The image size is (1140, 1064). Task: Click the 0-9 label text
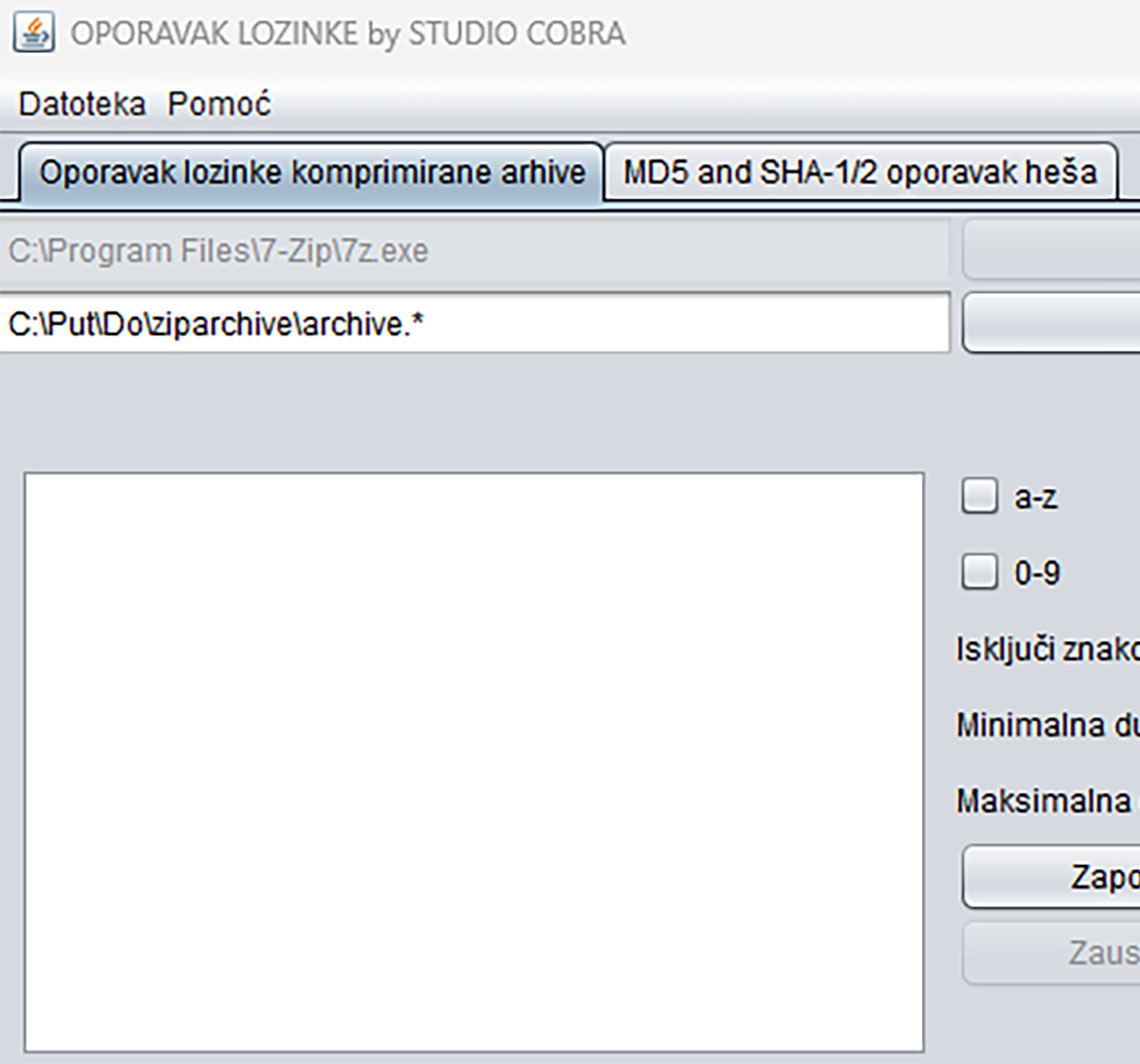pos(1037,573)
